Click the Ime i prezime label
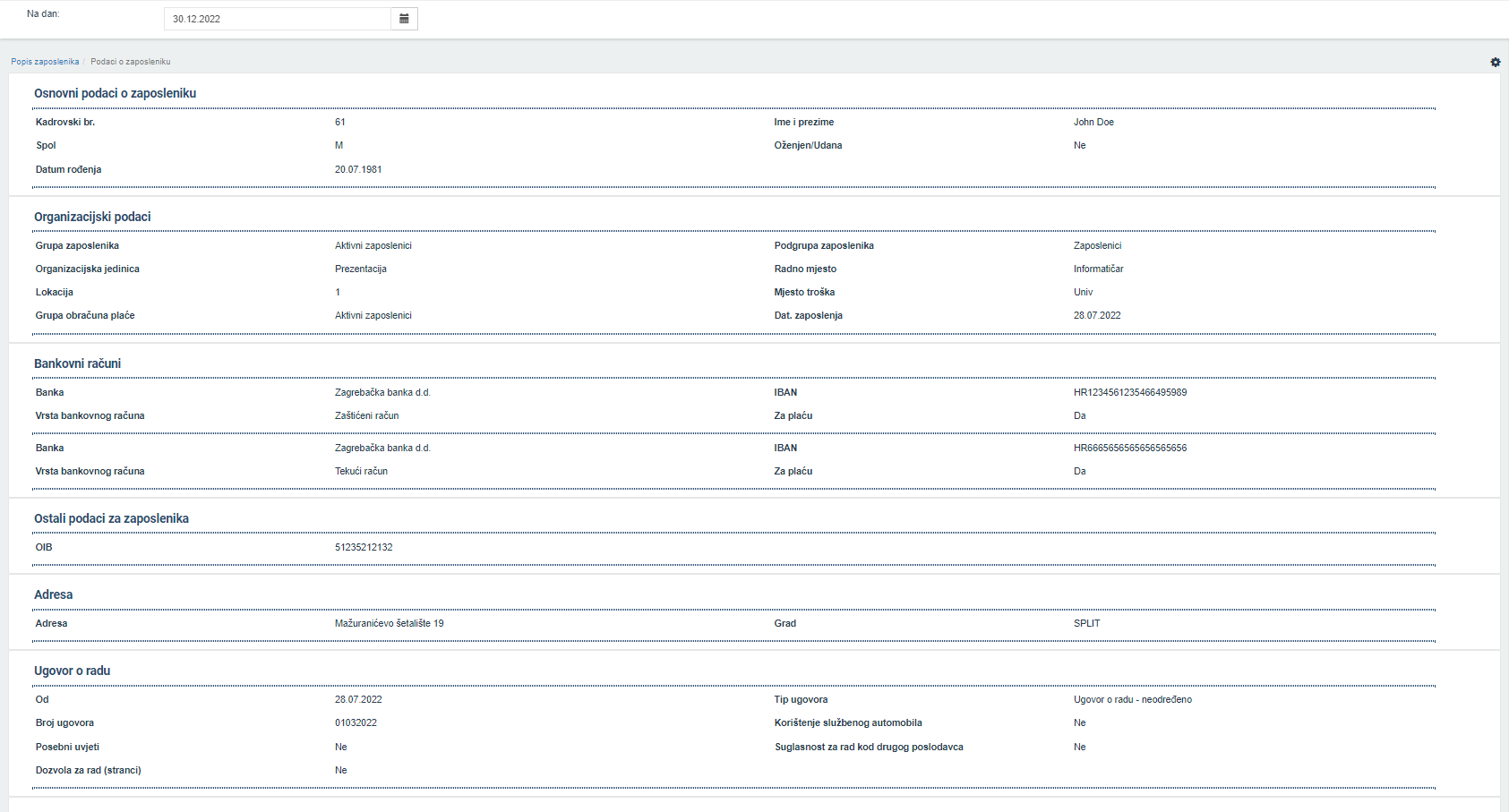 pyautogui.click(x=804, y=122)
